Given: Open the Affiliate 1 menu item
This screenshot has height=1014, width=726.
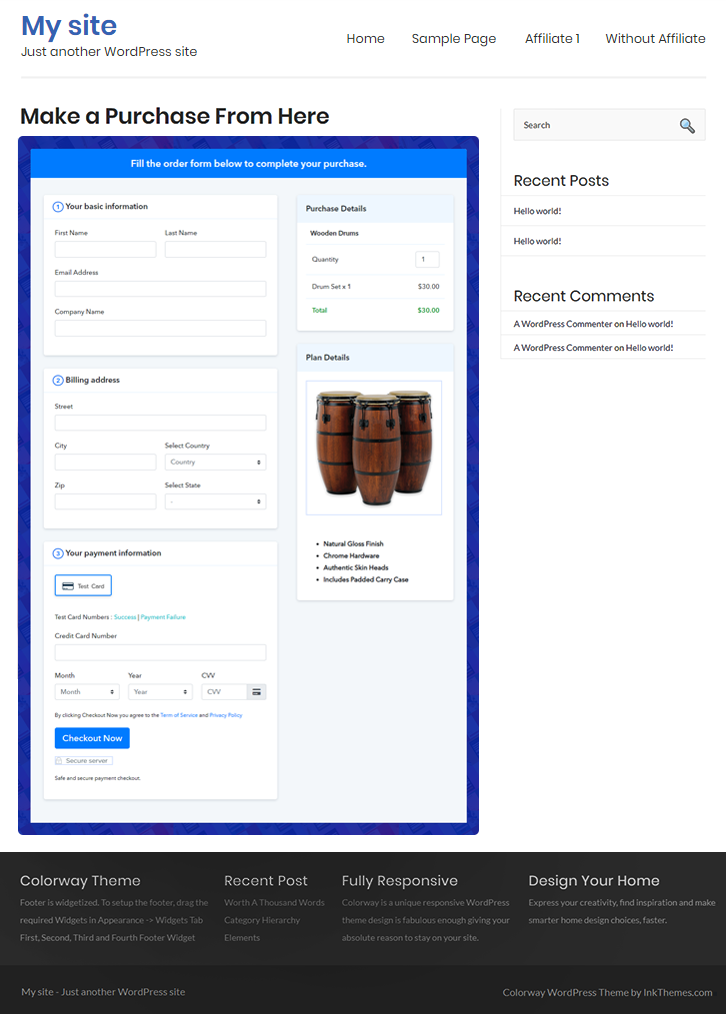Looking at the screenshot, I should coord(552,39).
